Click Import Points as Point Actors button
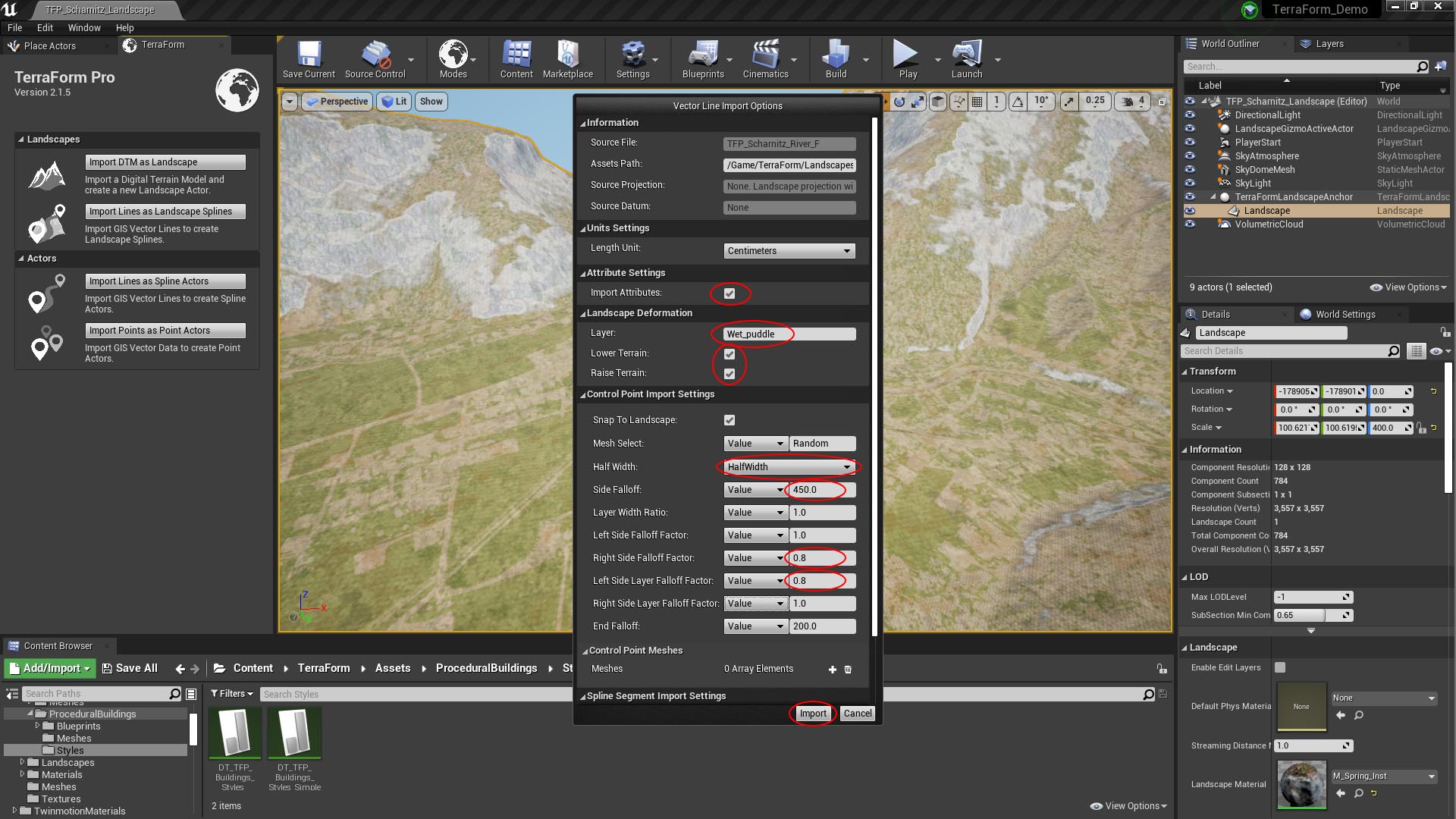 pyautogui.click(x=165, y=331)
